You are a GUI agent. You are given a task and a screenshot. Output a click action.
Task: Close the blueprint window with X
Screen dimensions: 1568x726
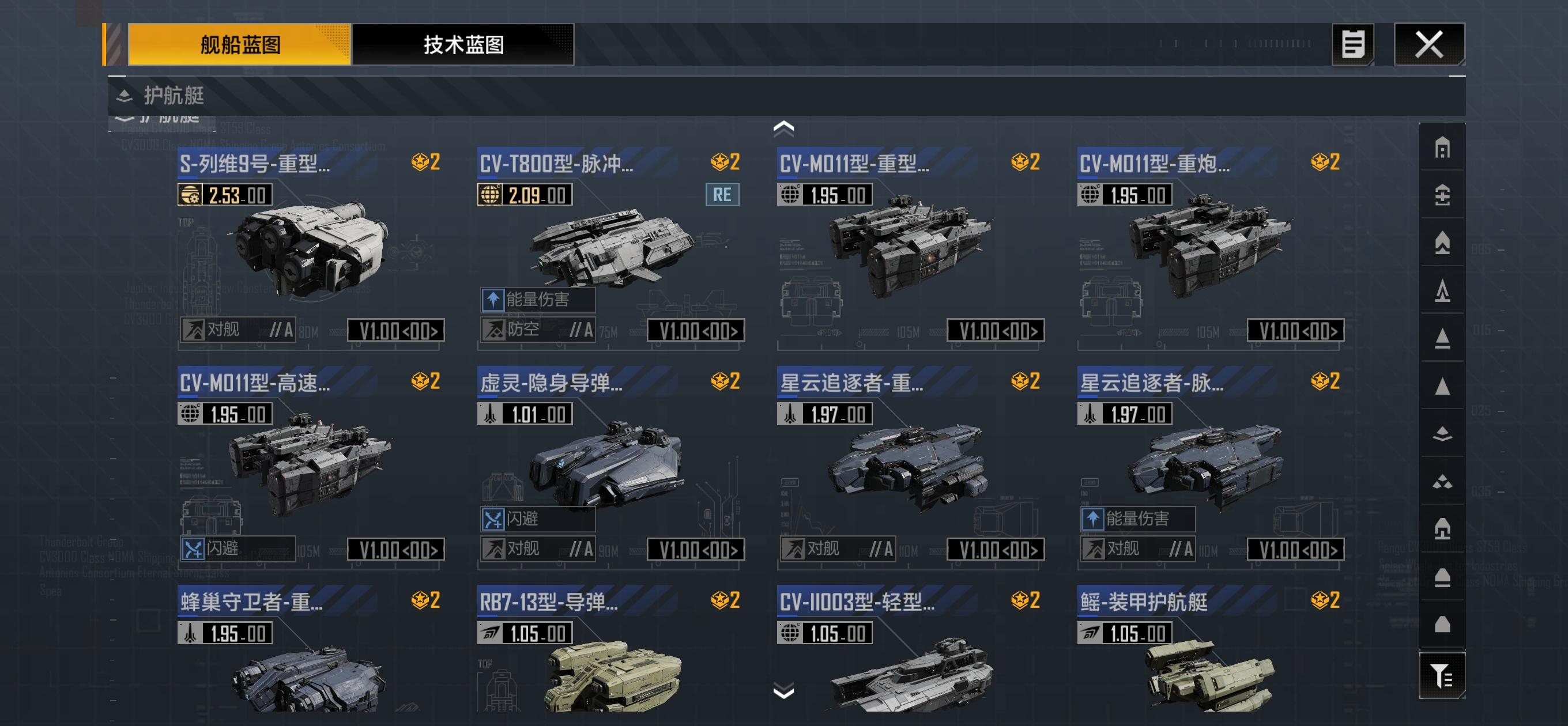click(1429, 44)
